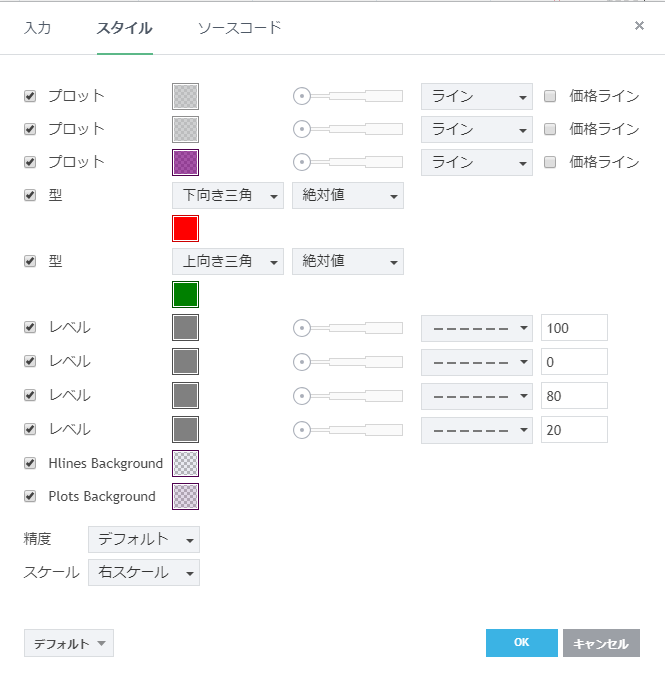Screen dimensions: 665x680
Task: Click the purple third plot color swatch
Action: (x=185, y=162)
